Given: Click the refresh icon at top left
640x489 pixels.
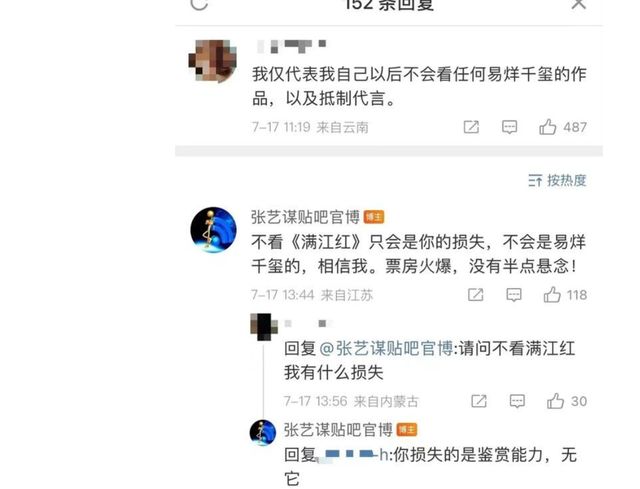Looking at the screenshot, I should click(200, 3).
